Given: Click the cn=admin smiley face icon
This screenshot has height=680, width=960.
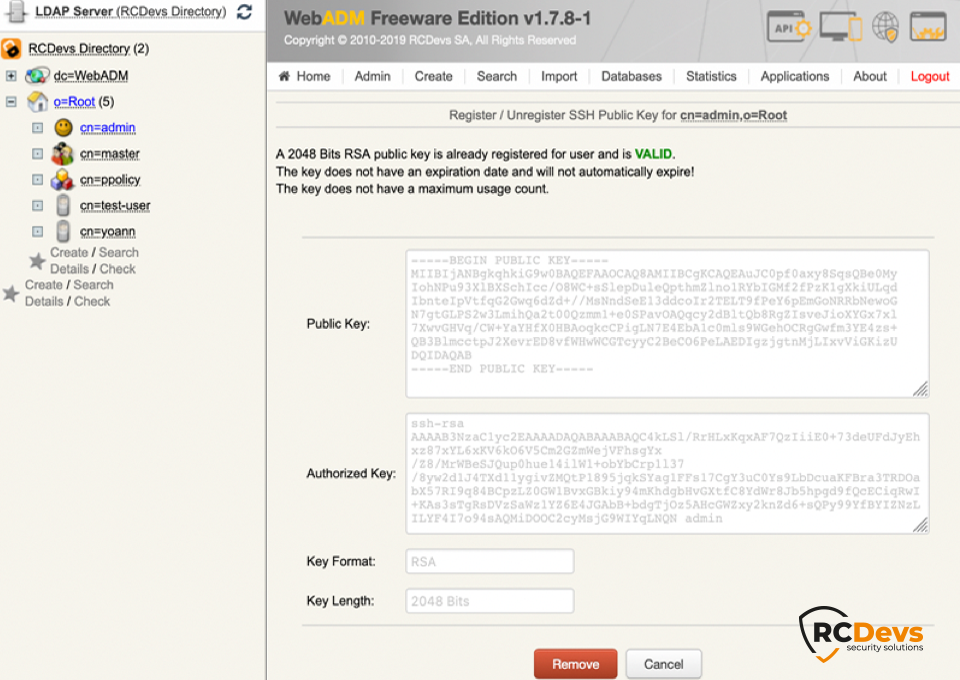Looking at the screenshot, I should [x=63, y=127].
